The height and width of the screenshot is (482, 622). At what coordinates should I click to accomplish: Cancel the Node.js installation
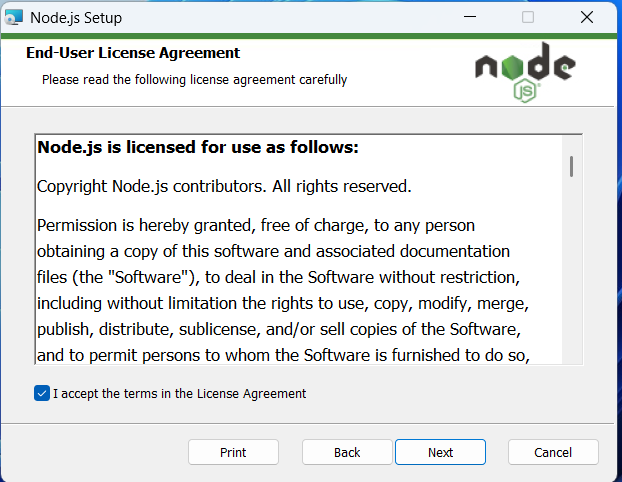[553, 452]
